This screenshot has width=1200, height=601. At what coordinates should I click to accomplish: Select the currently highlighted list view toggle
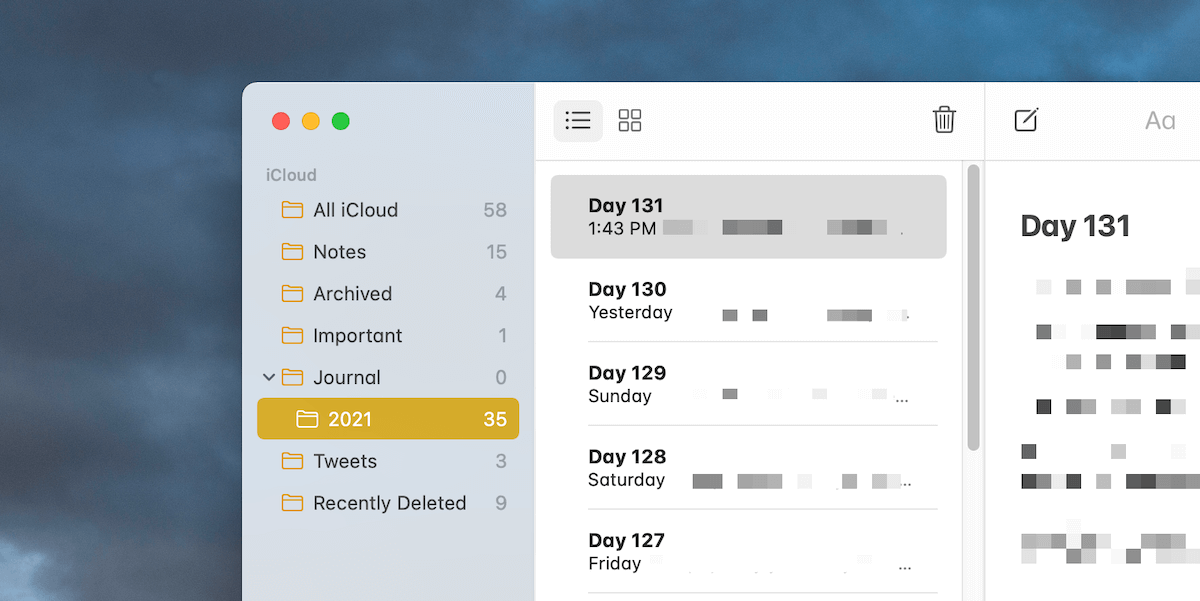577,120
